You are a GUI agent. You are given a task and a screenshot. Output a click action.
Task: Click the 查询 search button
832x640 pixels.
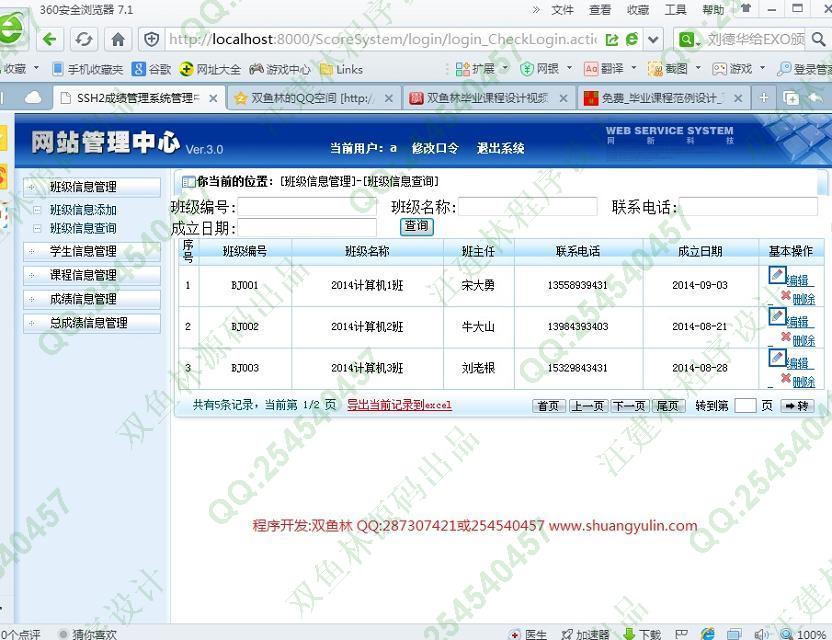417,227
